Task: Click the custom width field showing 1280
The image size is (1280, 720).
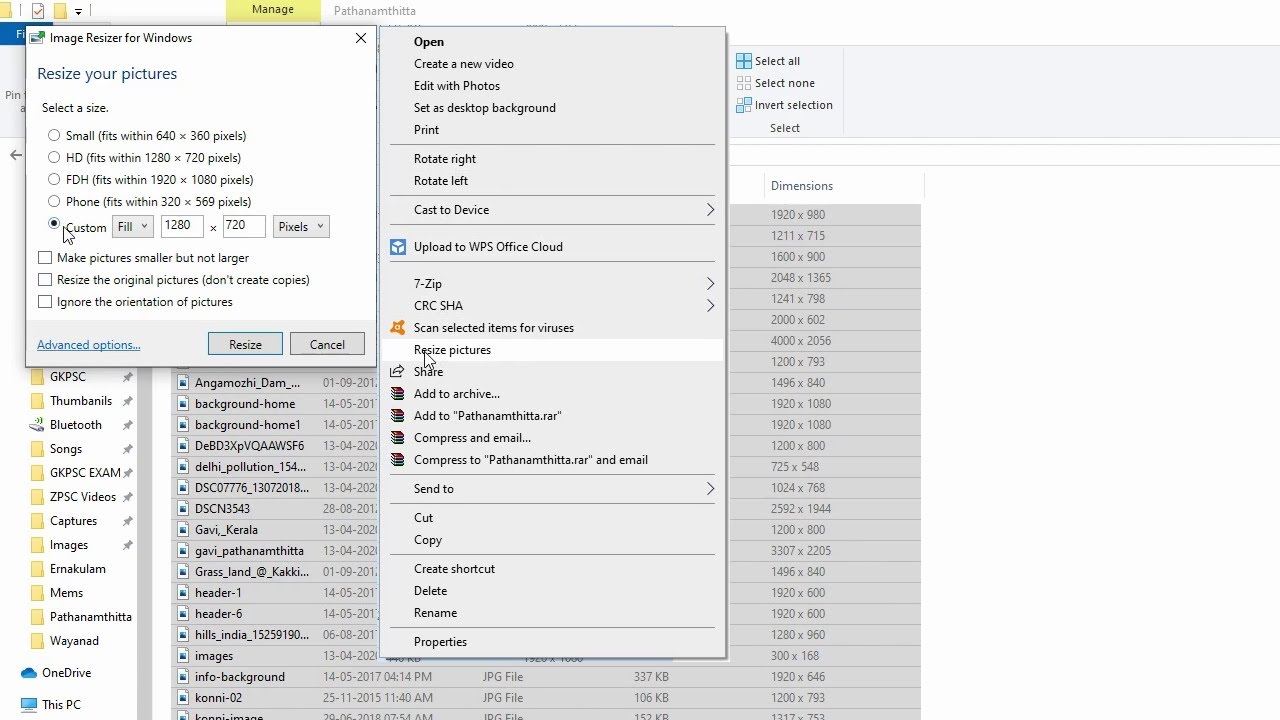Action: [182, 227]
